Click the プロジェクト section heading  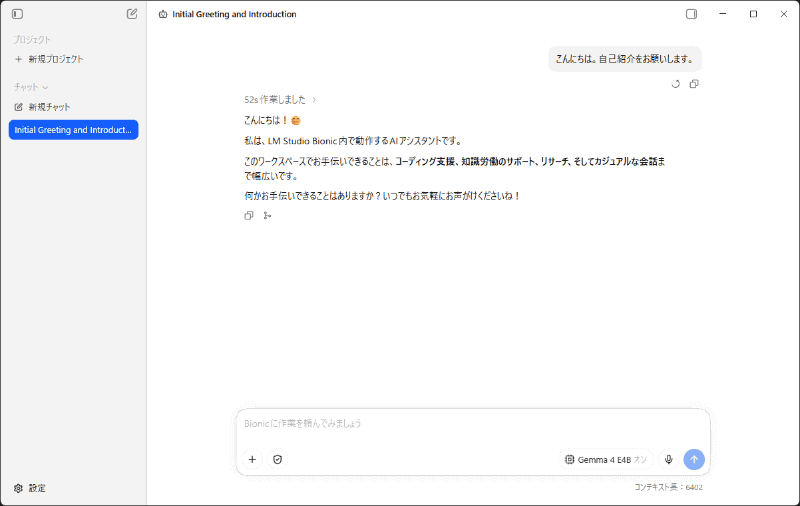tap(32, 40)
